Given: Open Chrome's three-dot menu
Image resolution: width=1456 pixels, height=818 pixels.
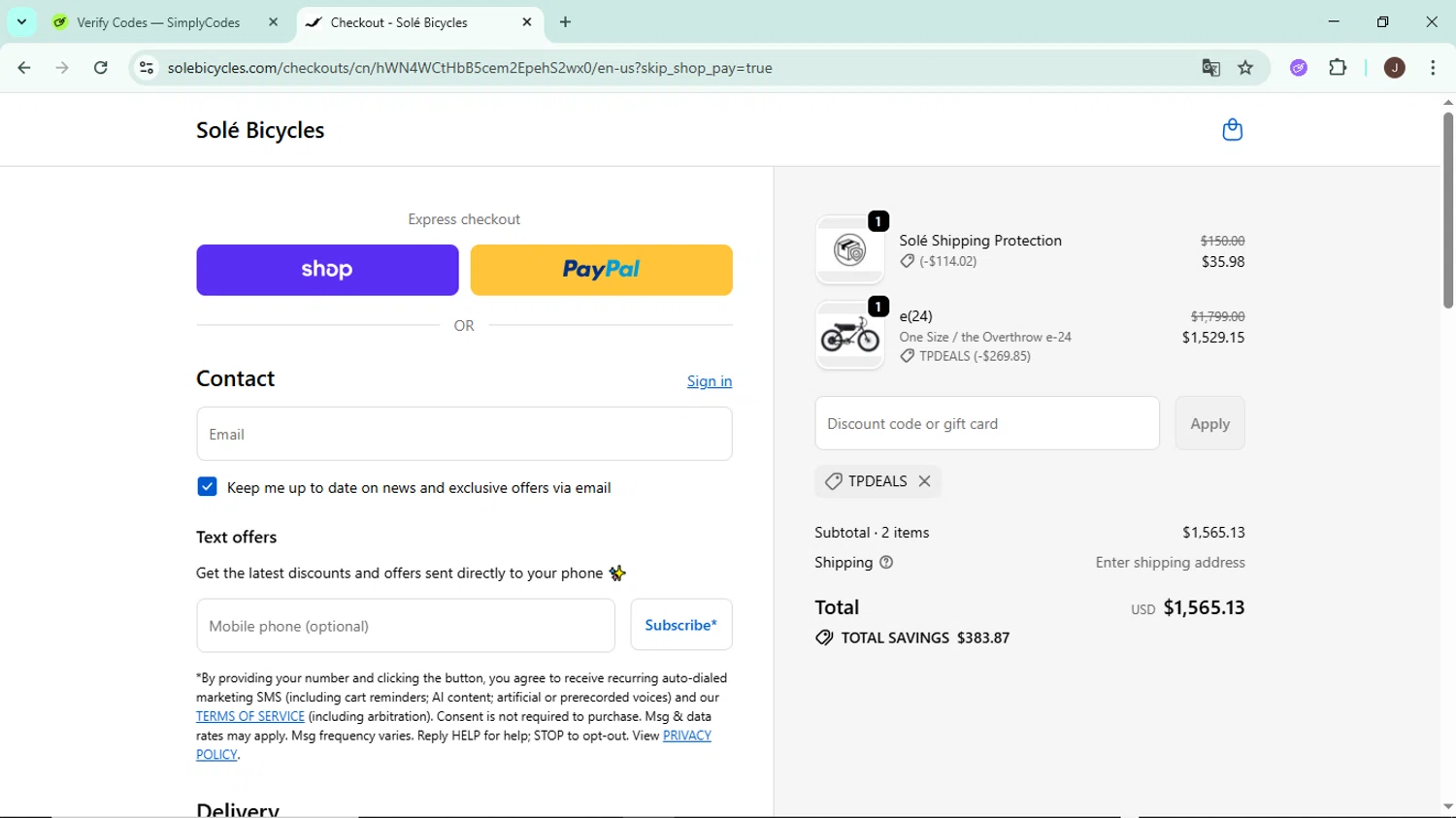Looking at the screenshot, I should pos(1433,68).
